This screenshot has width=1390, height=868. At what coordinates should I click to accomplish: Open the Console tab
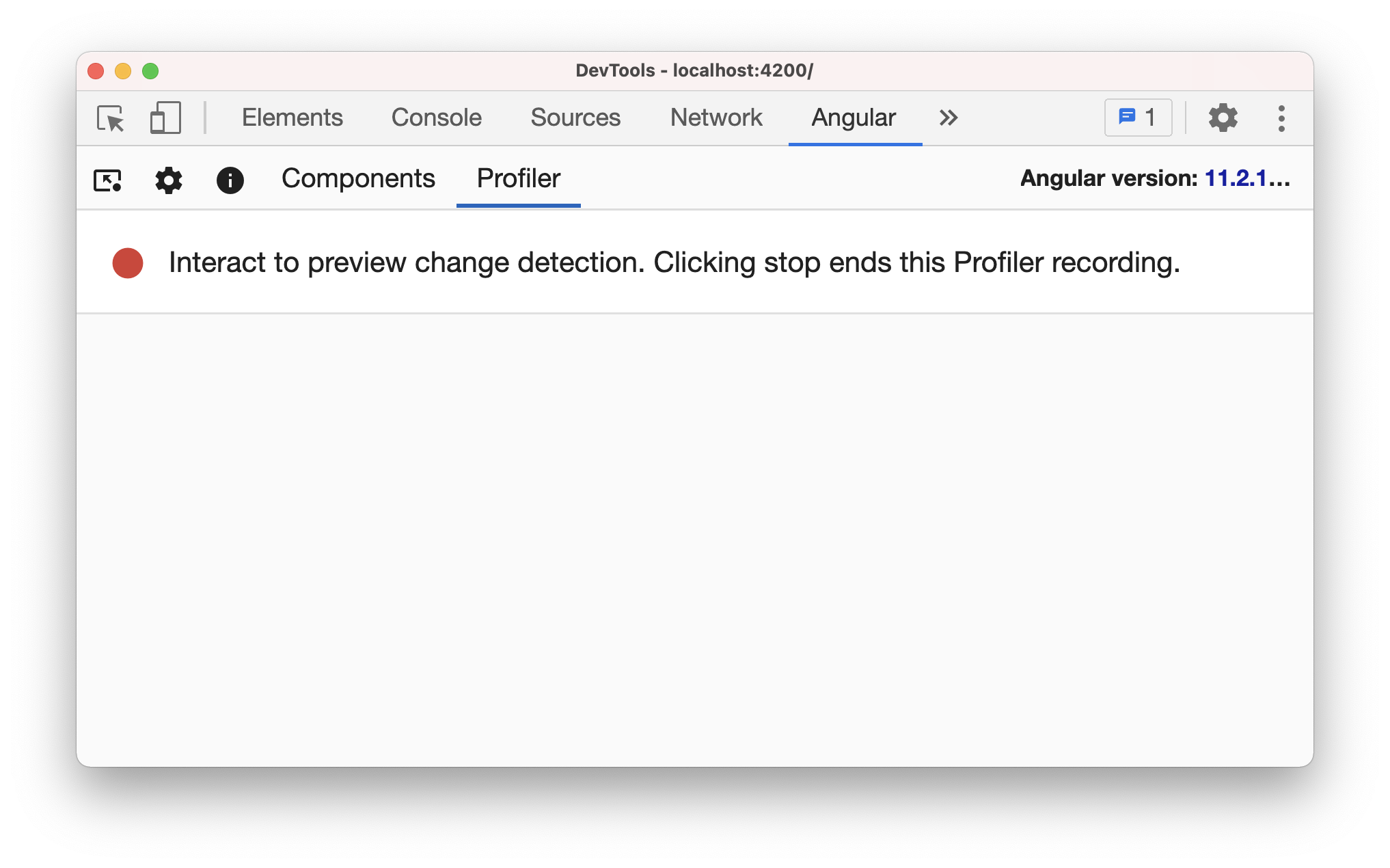tap(437, 118)
